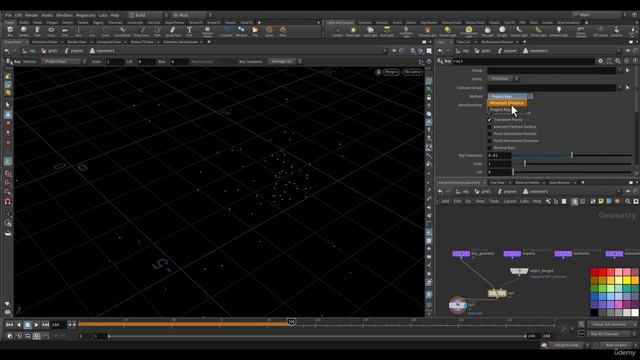Click stop button in playbar
The width and height of the screenshot is (640, 360).
27,324
